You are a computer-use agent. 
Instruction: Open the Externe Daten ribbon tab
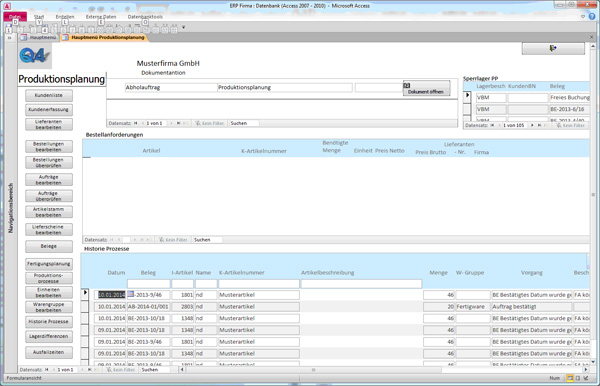(101, 17)
